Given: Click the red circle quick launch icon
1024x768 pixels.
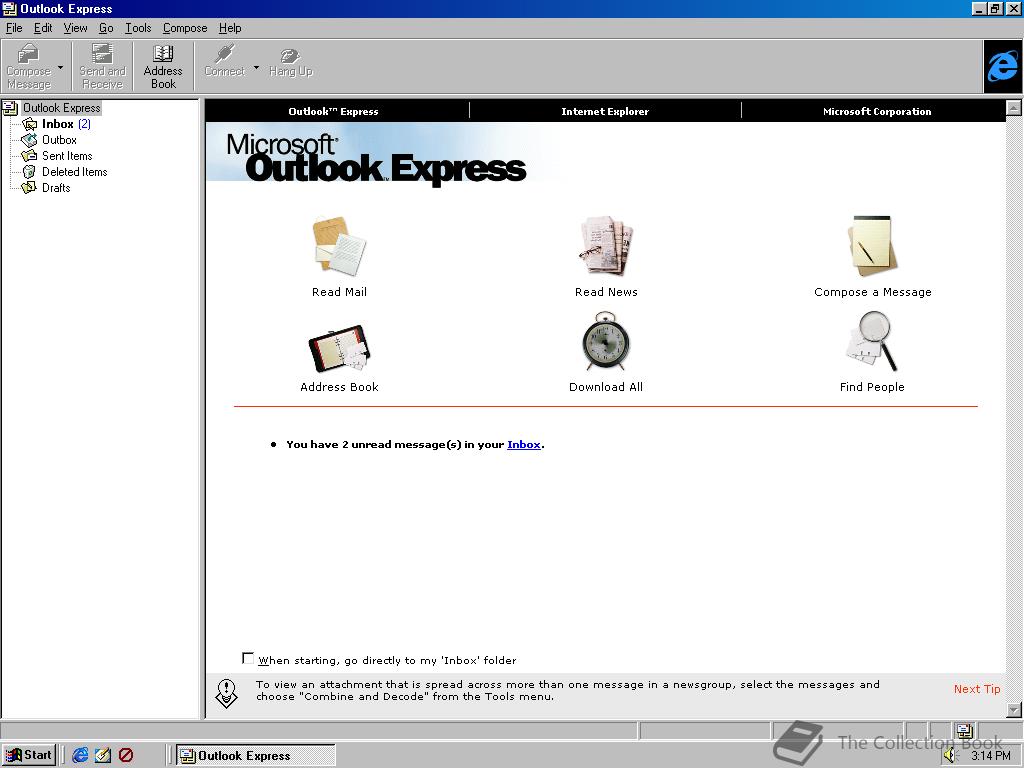Looking at the screenshot, I should (x=126, y=756).
